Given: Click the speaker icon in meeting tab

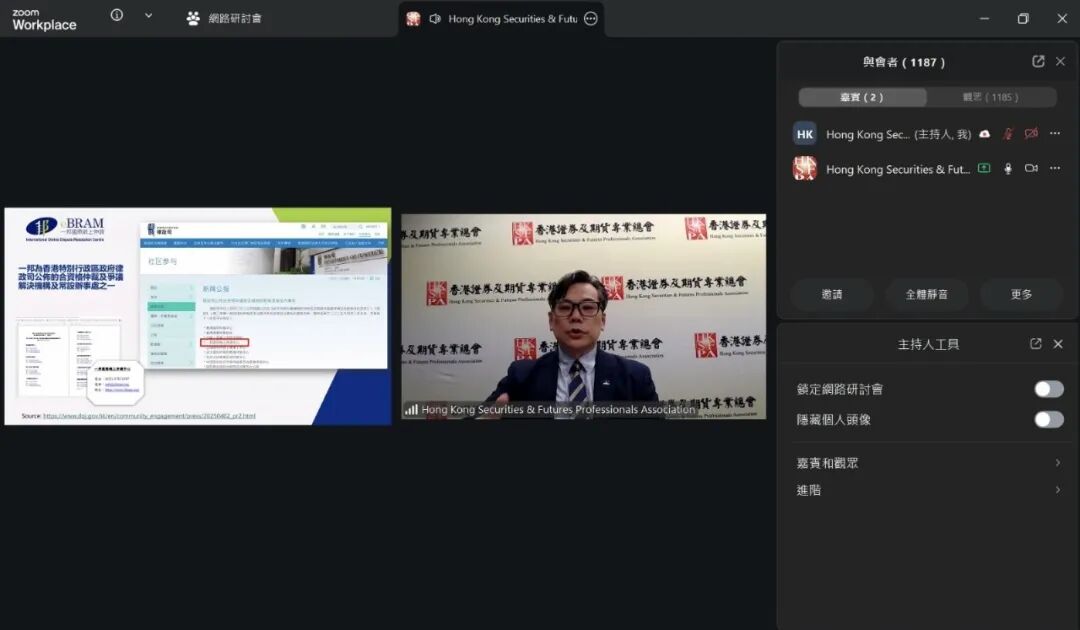Looking at the screenshot, I should 435,19.
